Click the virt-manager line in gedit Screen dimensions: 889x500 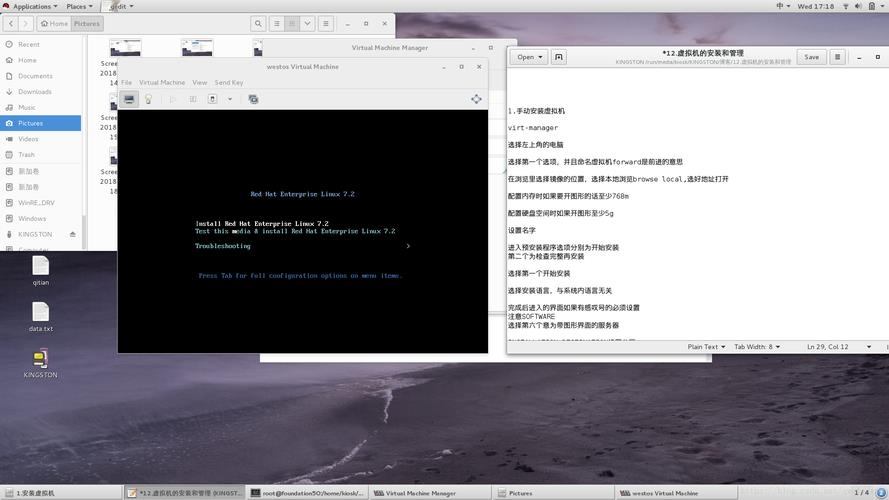click(533, 128)
